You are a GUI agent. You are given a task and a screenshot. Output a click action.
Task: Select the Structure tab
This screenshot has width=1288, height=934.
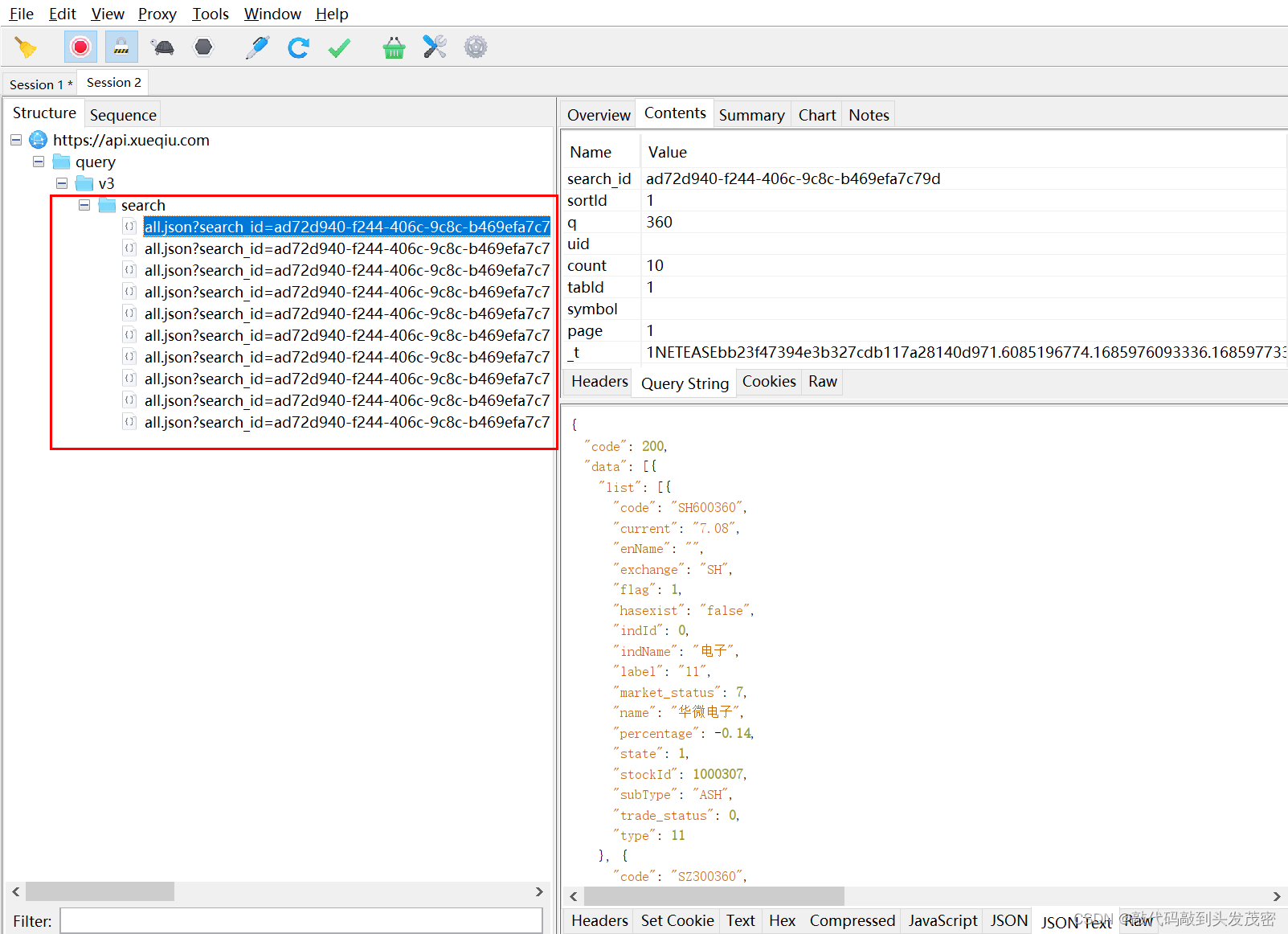(44, 113)
